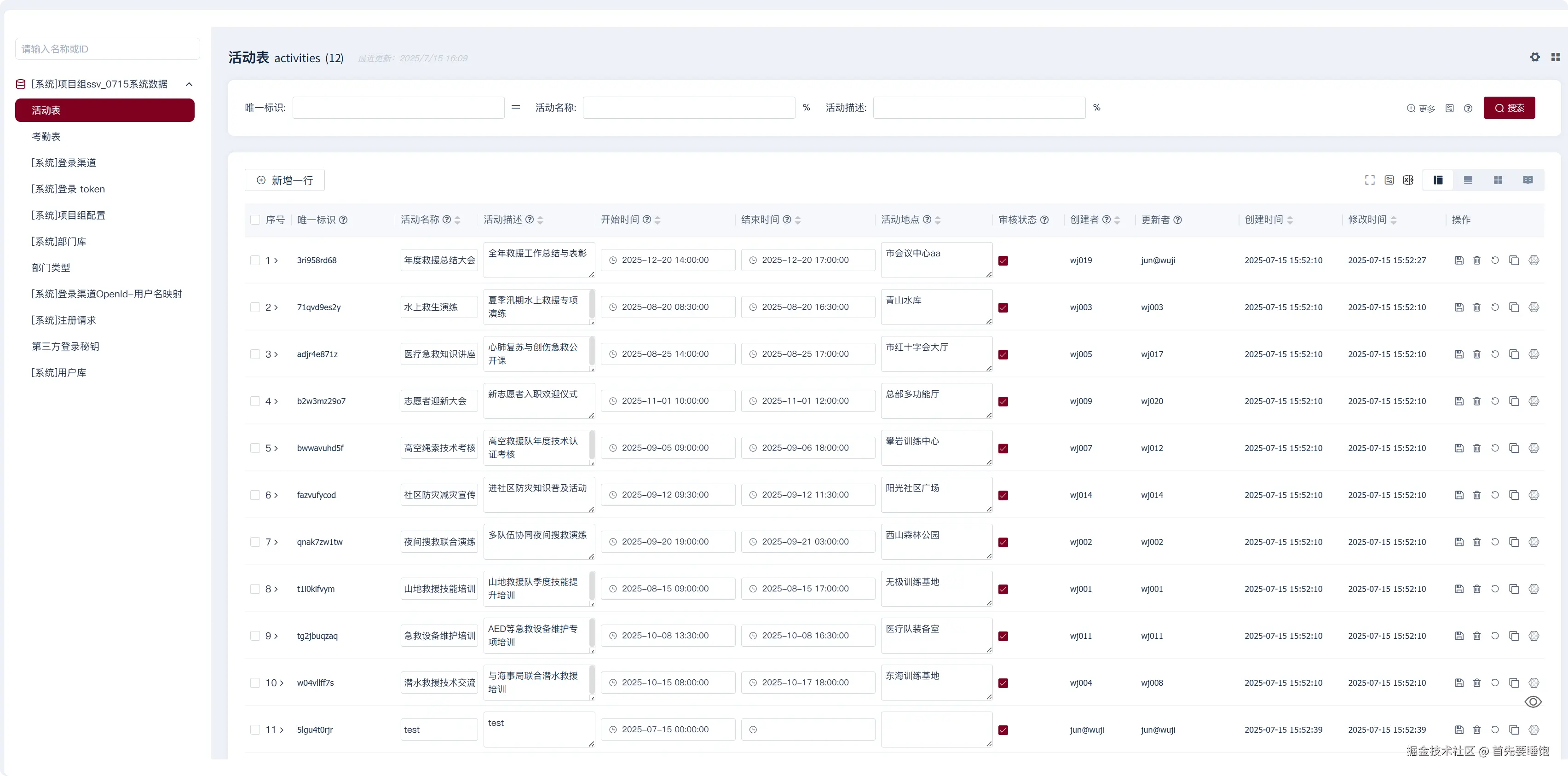This screenshot has width=1568, height=776.
Task: Check the select-all header checkbox
Action: click(255, 220)
